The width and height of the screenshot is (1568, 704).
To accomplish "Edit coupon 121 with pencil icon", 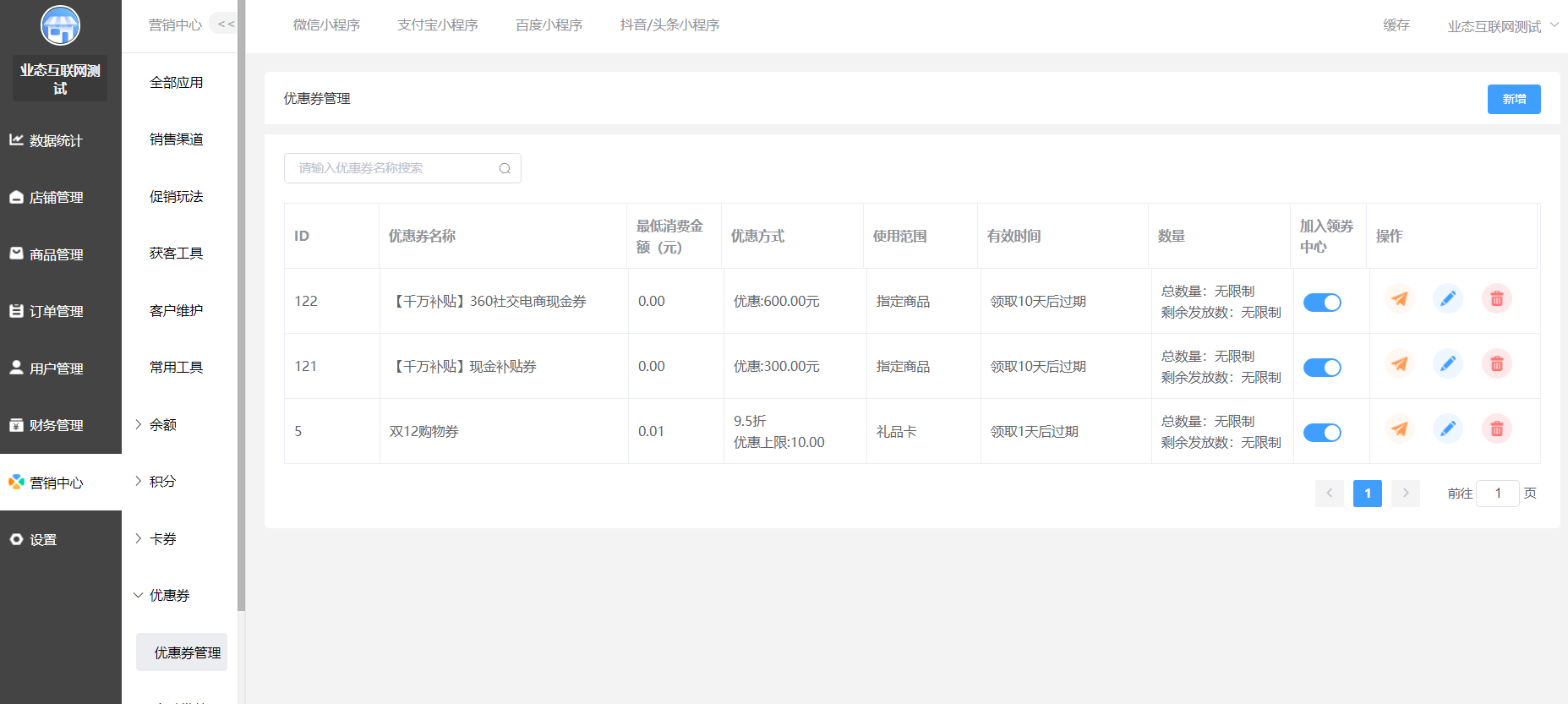I will [x=1448, y=363].
